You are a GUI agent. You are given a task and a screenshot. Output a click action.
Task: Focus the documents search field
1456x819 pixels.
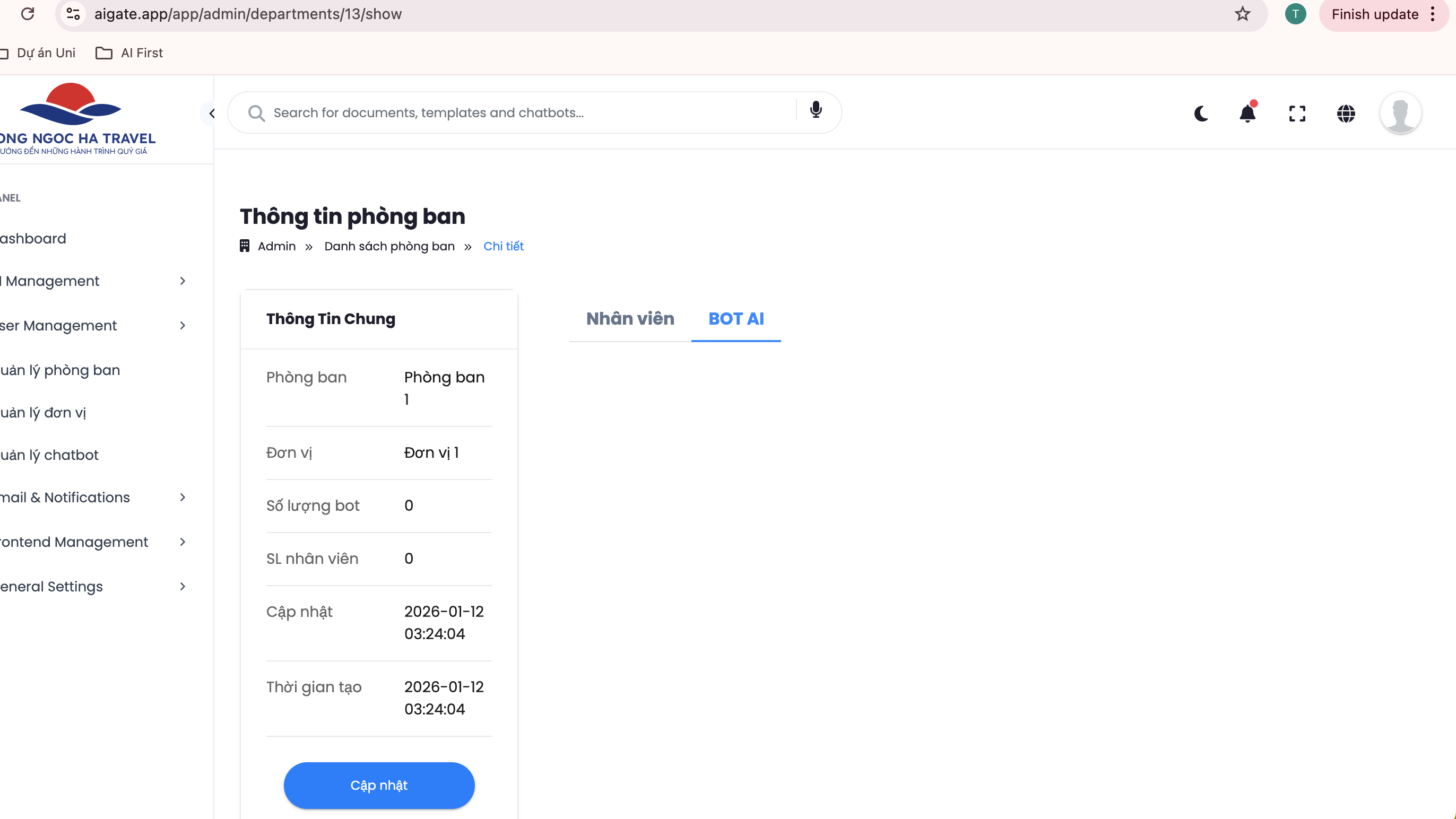(531, 113)
